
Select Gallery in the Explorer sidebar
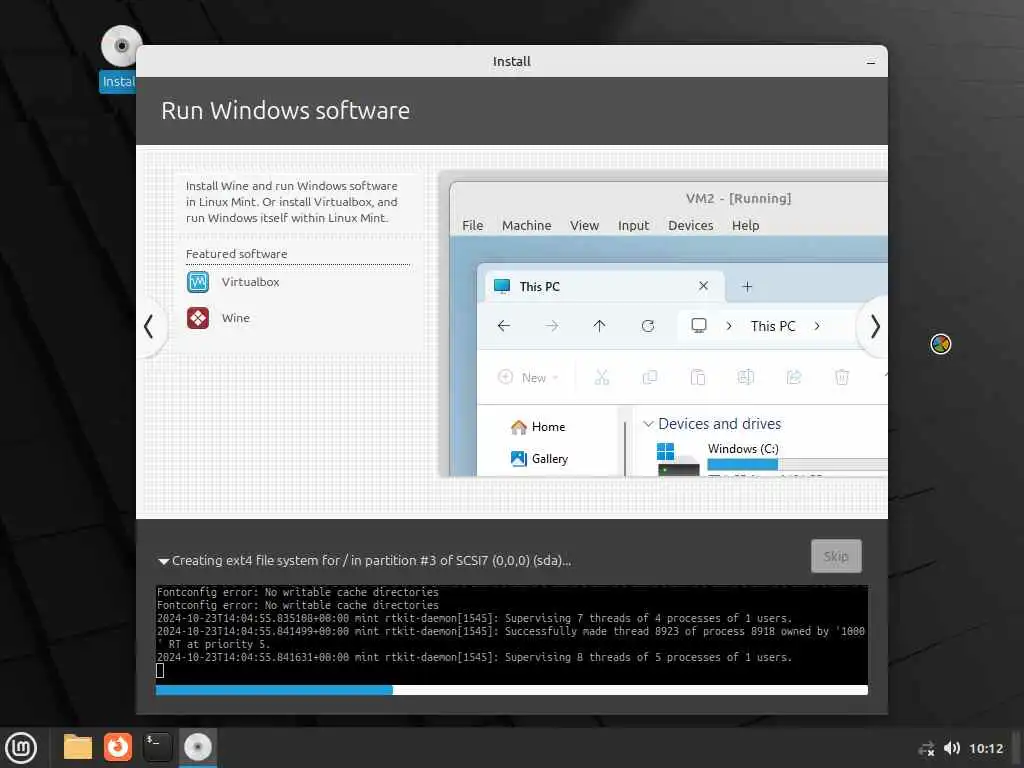click(x=539, y=459)
